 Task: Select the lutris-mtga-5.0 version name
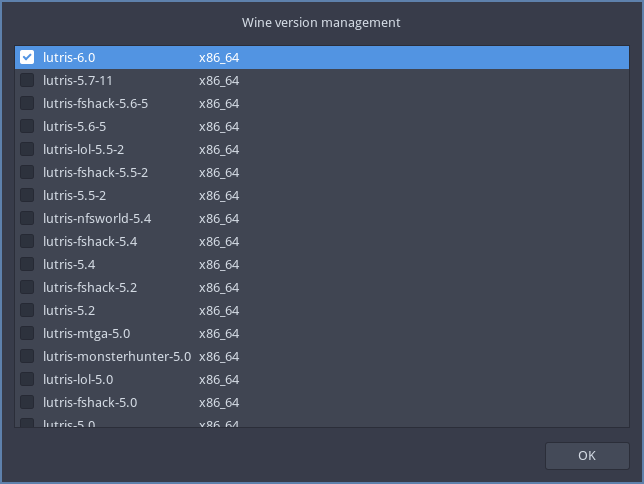(87, 334)
